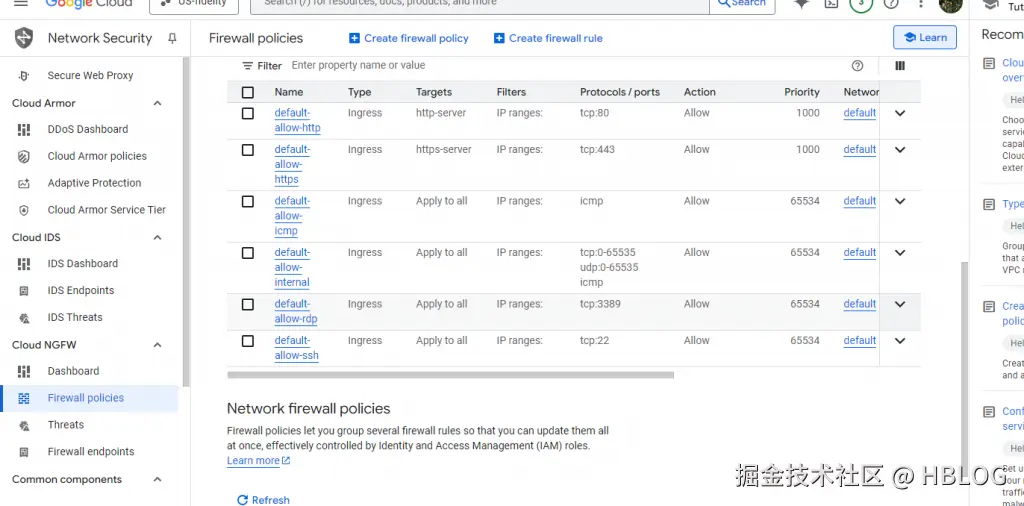Click the DDoS Dashboard icon
This screenshot has height=506, width=1024.
point(25,130)
